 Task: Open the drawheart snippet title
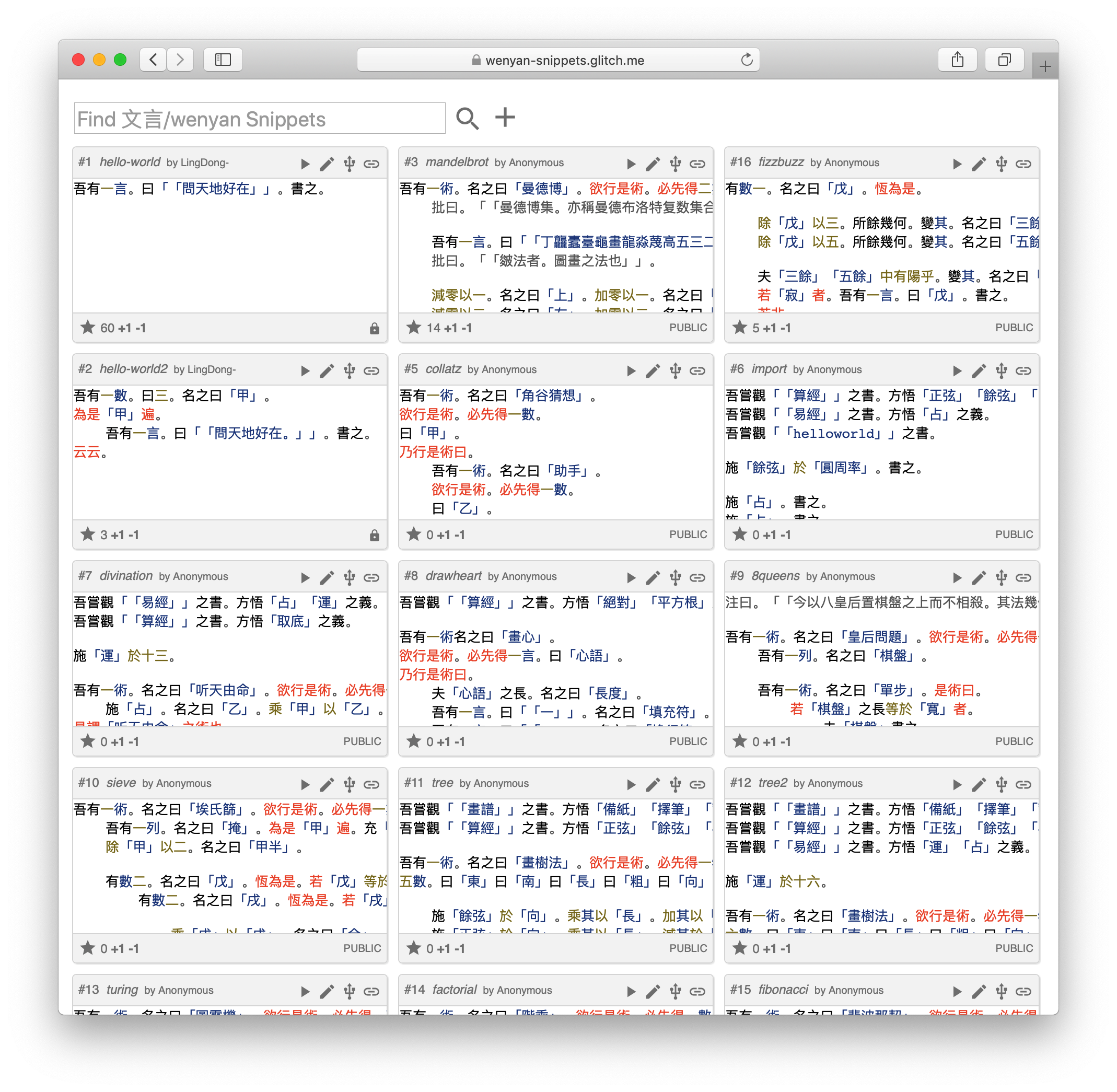pyautogui.click(x=453, y=576)
